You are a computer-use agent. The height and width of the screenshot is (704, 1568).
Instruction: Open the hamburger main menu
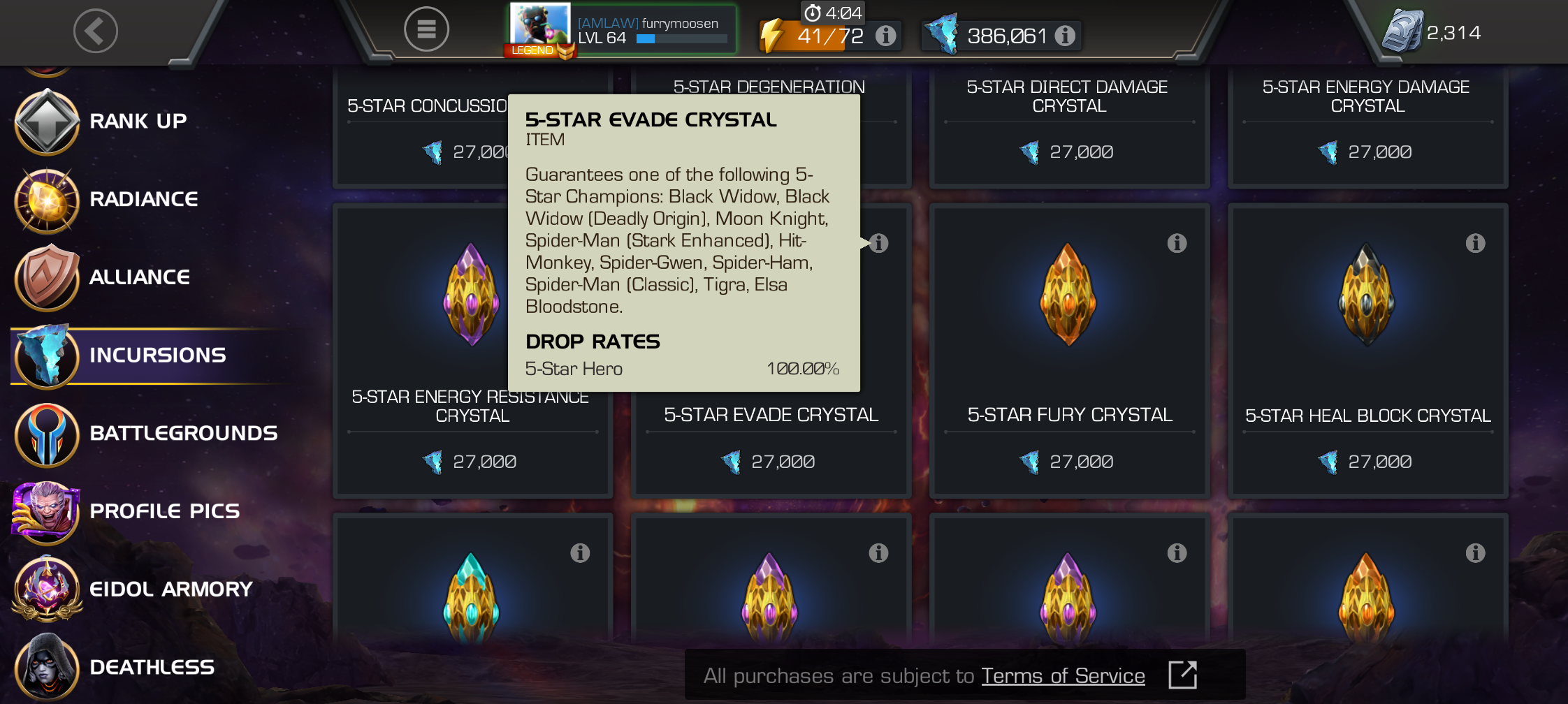coord(426,29)
